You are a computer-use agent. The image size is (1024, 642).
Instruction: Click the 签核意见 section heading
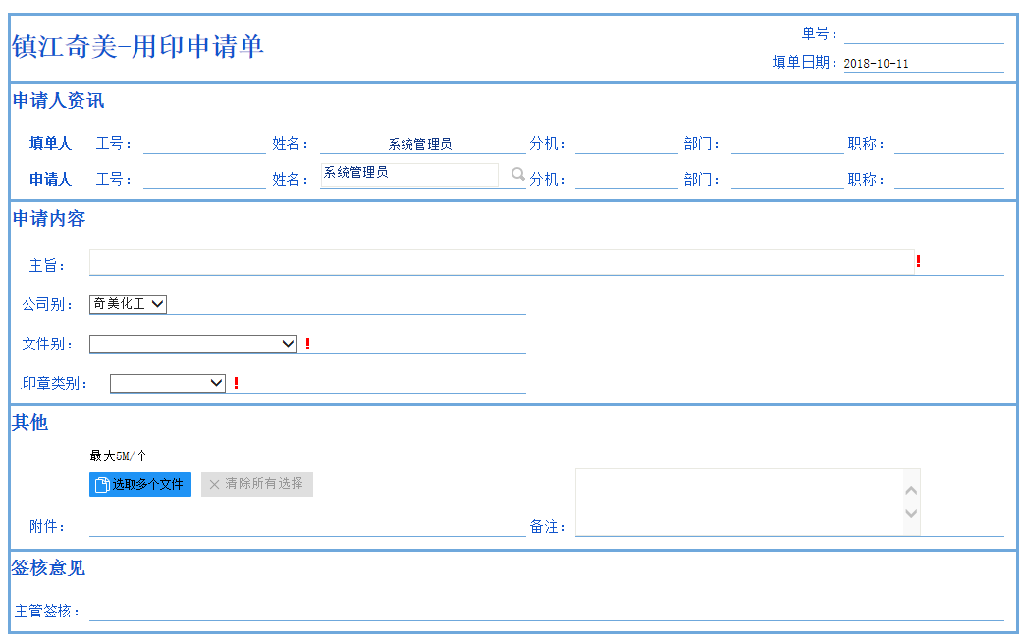pyautogui.click(x=48, y=568)
